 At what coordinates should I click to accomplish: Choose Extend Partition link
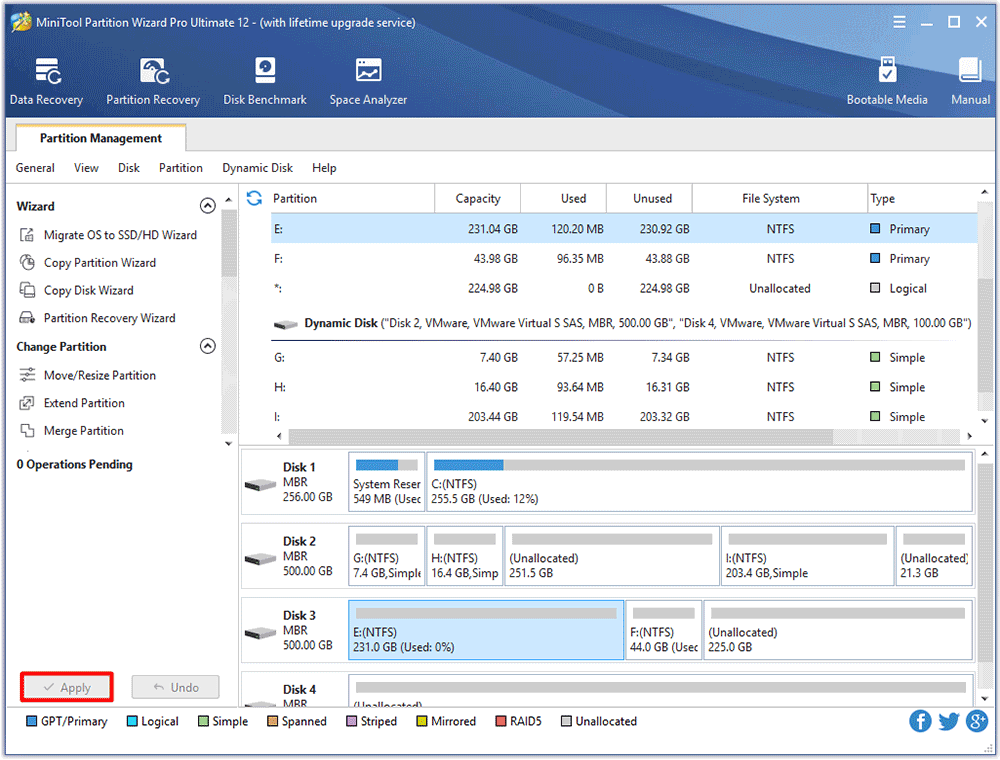pyautogui.click(x=84, y=403)
